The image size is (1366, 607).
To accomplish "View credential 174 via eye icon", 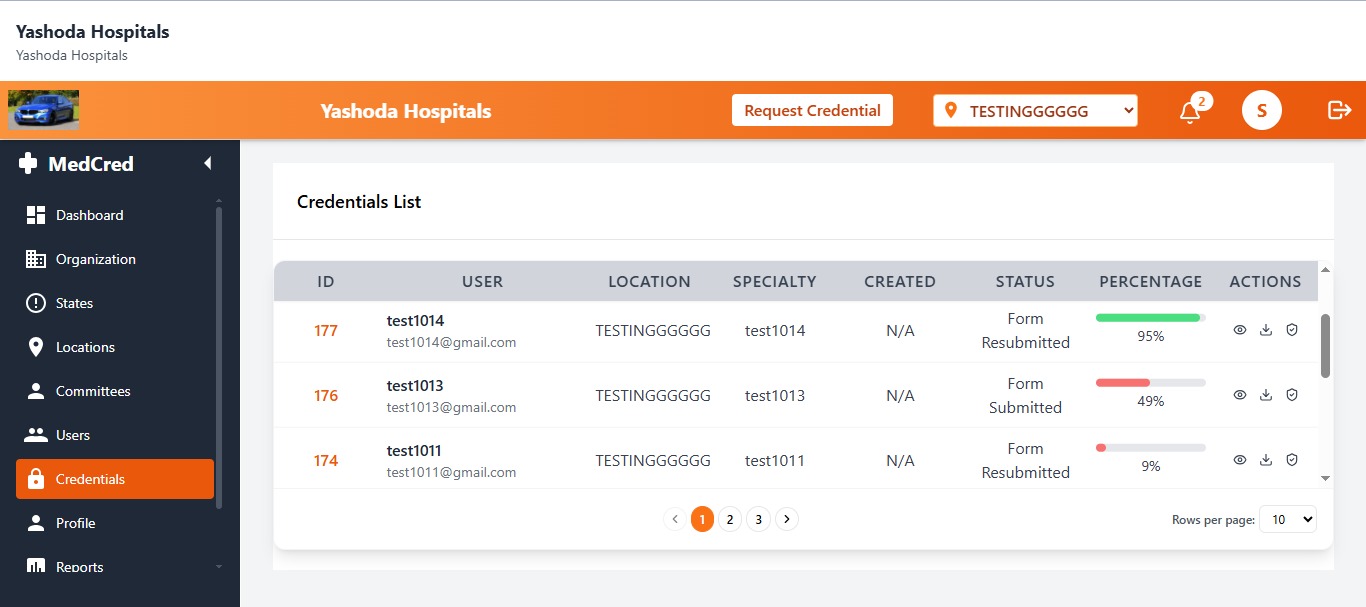I will 1240,460.
